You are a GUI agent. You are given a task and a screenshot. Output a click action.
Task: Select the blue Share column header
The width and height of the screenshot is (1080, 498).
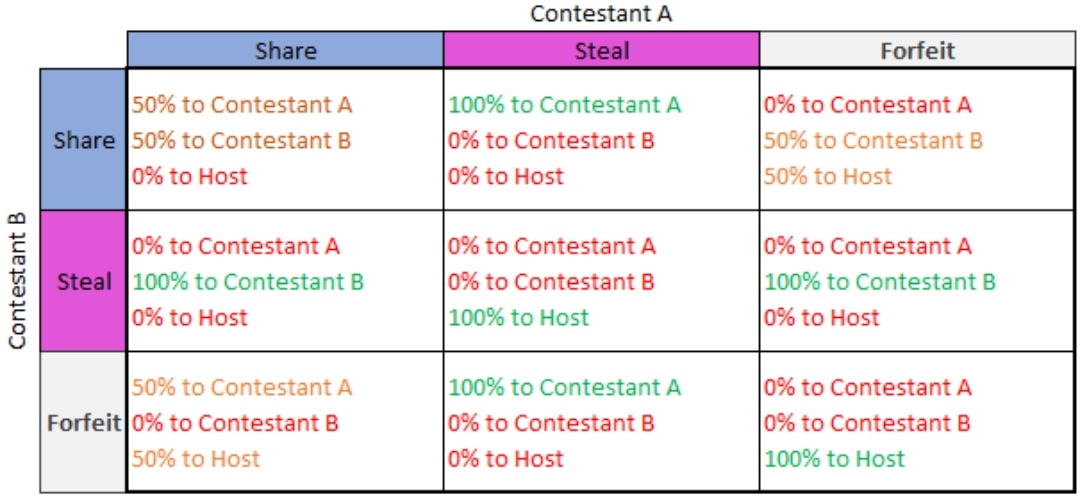pos(285,50)
